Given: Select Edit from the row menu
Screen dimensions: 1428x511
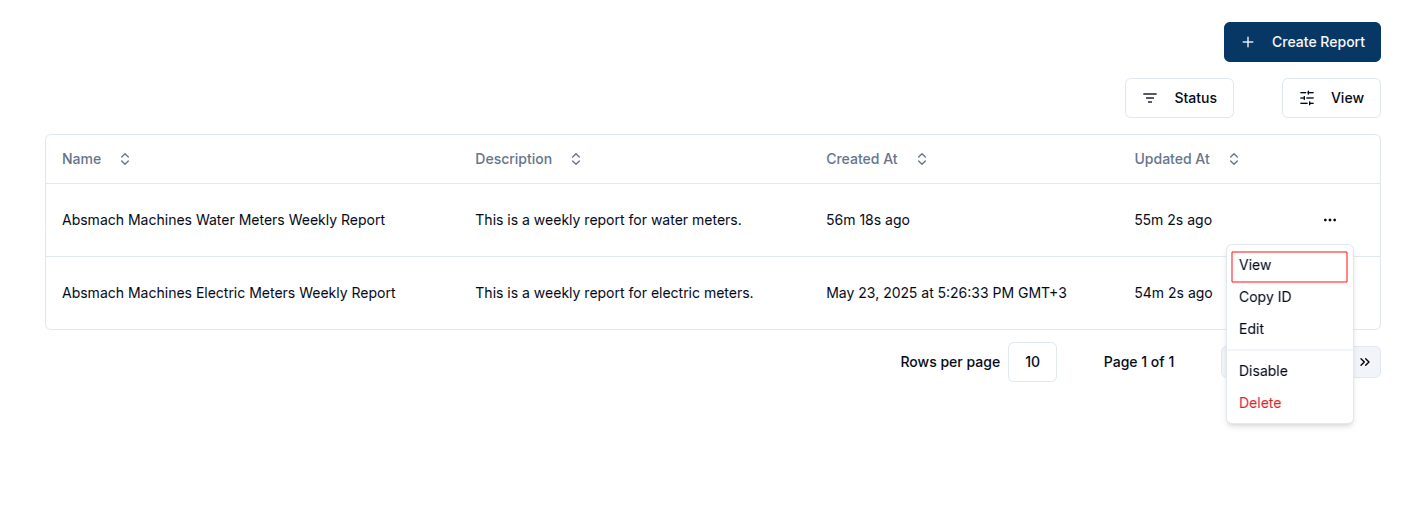Looking at the screenshot, I should tap(1251, 329).
